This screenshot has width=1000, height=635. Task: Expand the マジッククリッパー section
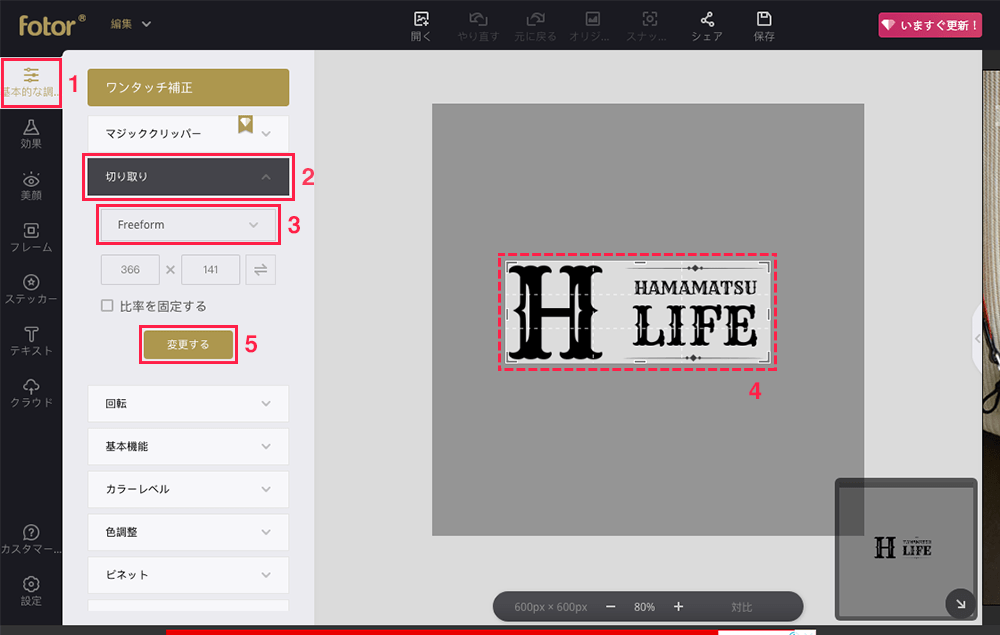point(188,133)
